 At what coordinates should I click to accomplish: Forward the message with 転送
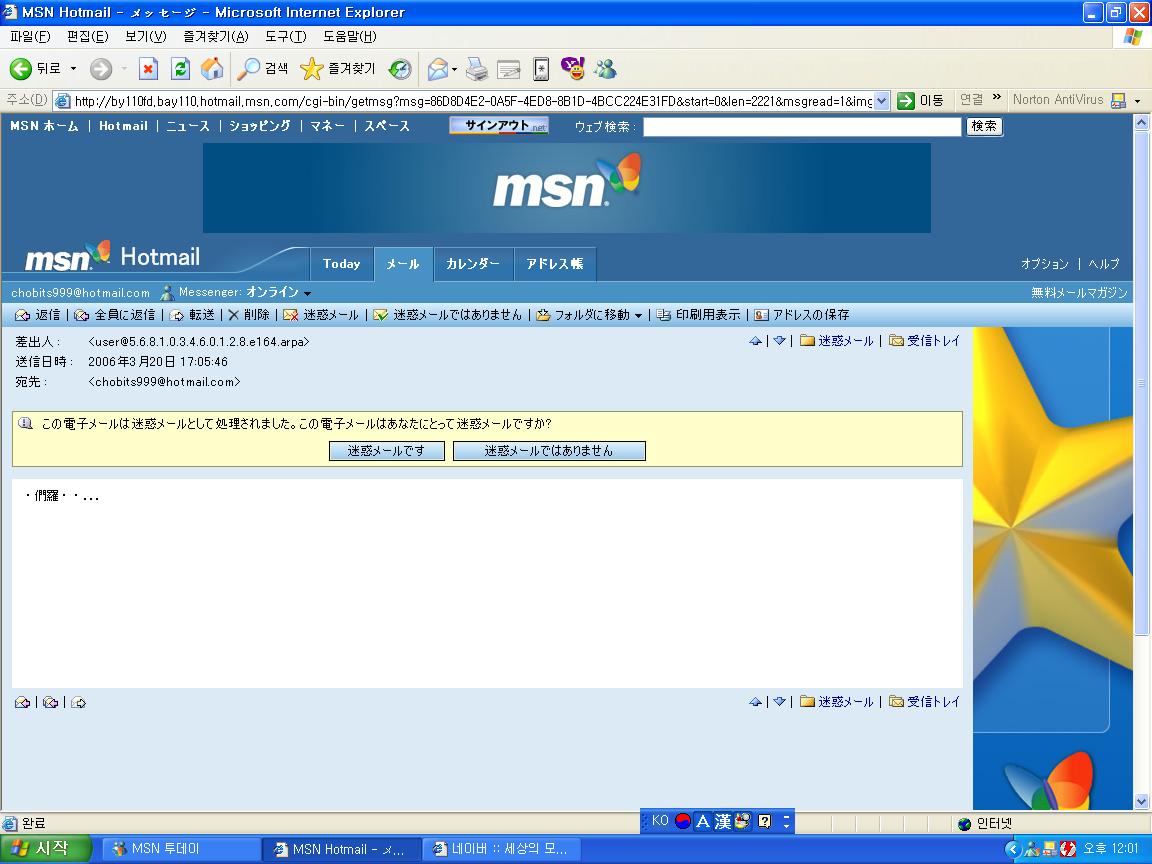(x=192, y=315)
